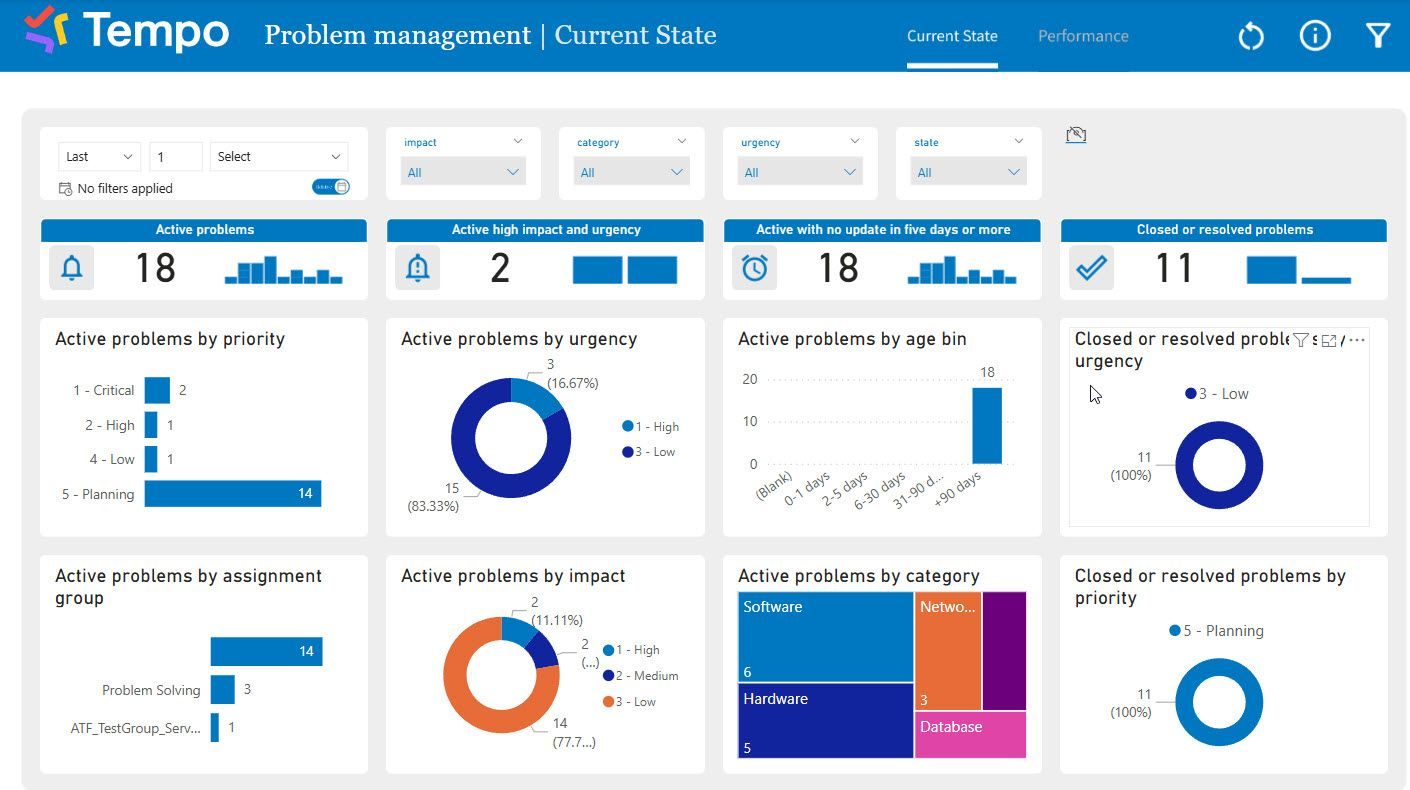Select the Software tile in category treemap
The height and width of the screenshot is (790, 1410).
pos(825,637)
